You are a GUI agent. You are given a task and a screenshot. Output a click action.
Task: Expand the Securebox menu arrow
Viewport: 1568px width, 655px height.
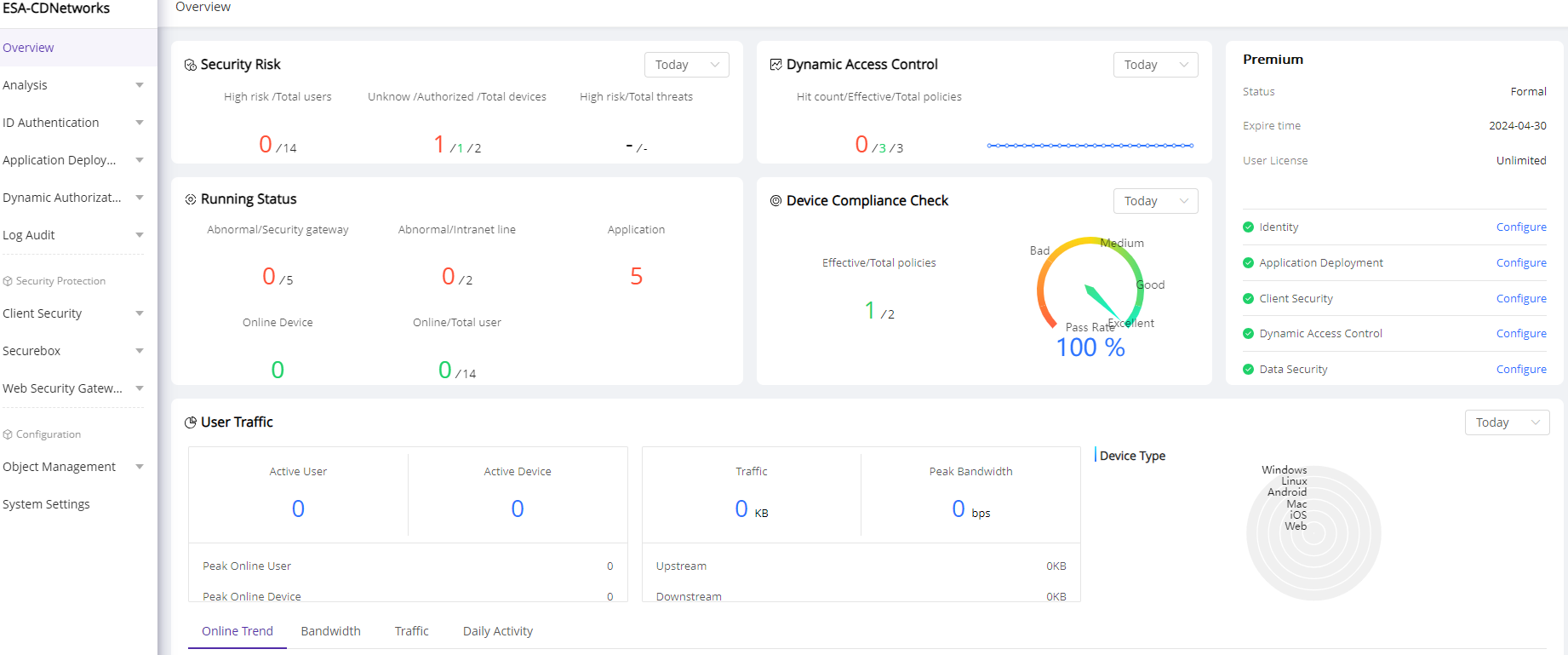pos(140,351)
